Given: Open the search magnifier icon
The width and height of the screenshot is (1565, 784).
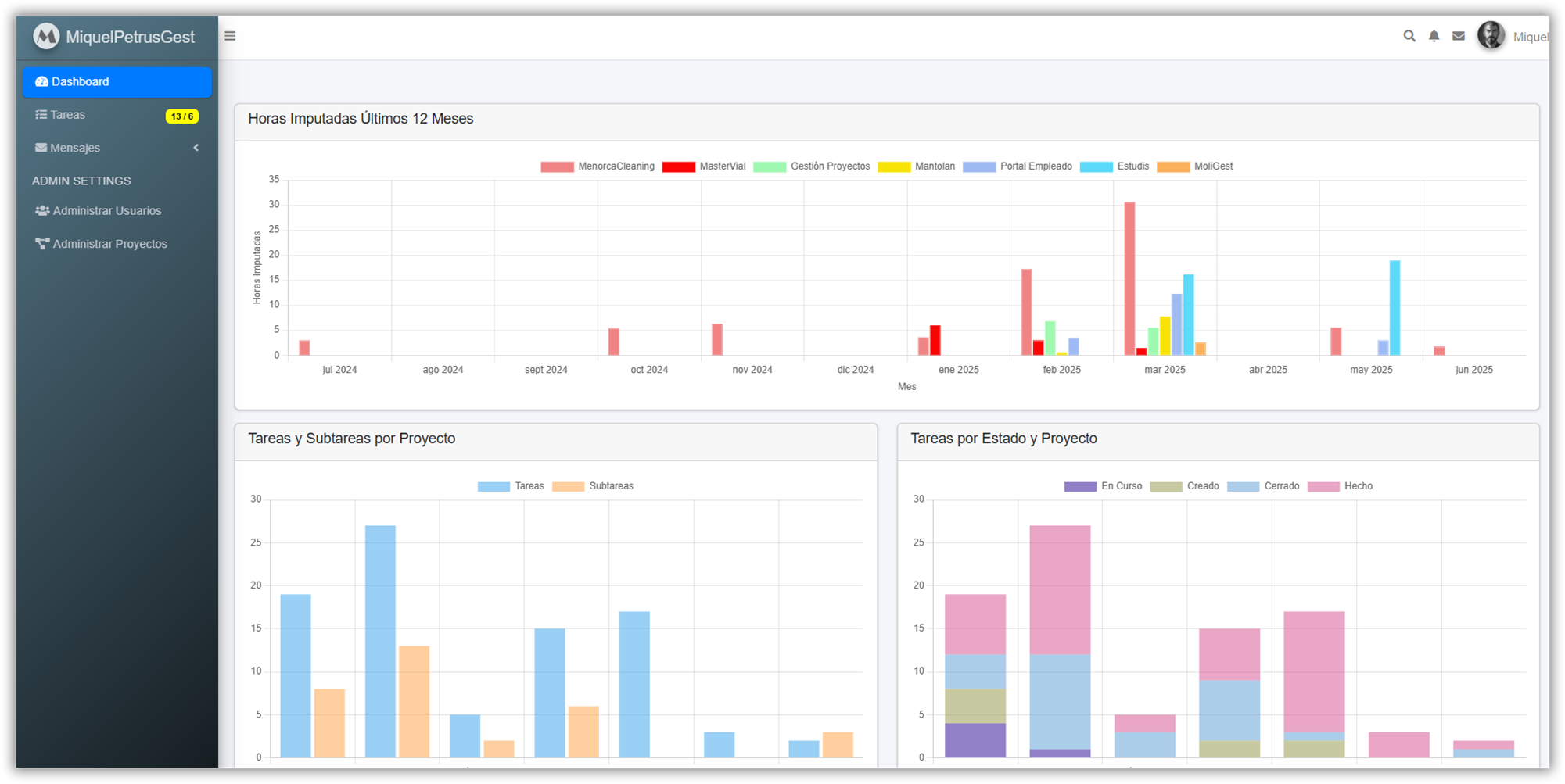Looking at the screenshot, I should [1409, 36].
